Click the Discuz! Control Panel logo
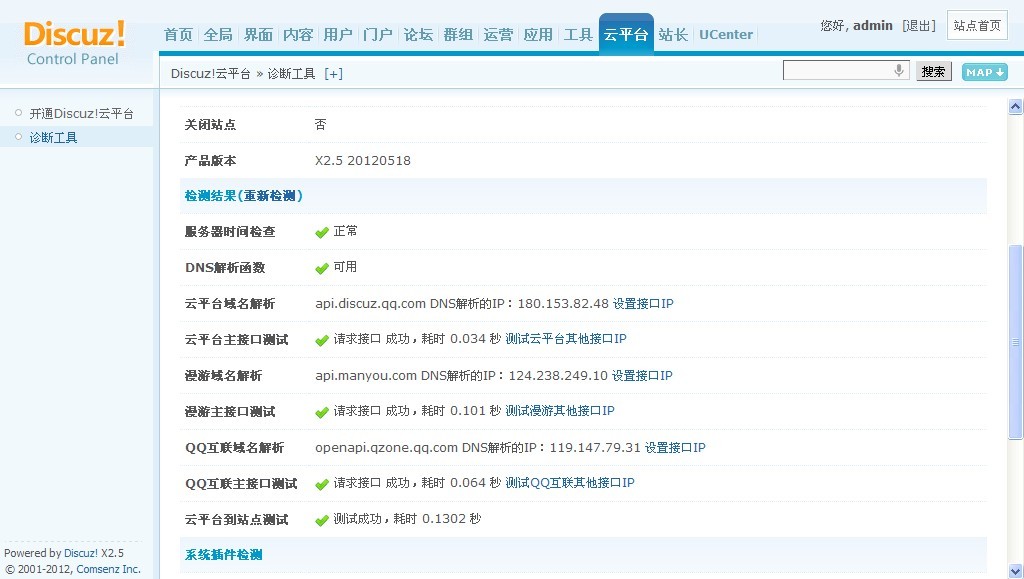 (x=74, y=43)
